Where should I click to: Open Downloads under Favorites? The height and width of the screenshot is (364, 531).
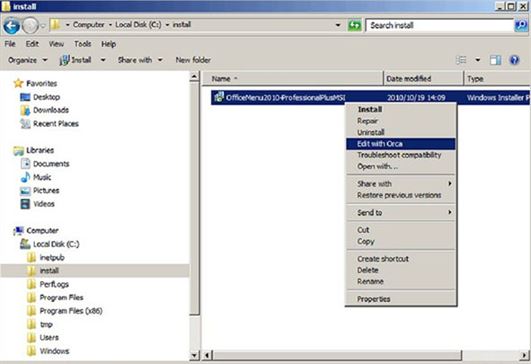51,110
